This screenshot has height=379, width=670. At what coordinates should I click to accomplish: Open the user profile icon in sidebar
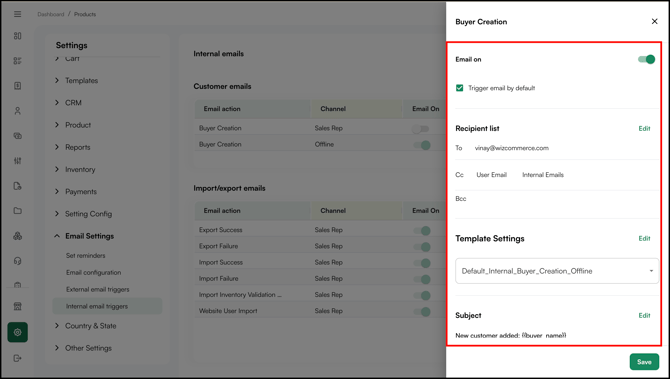point(18,111)
